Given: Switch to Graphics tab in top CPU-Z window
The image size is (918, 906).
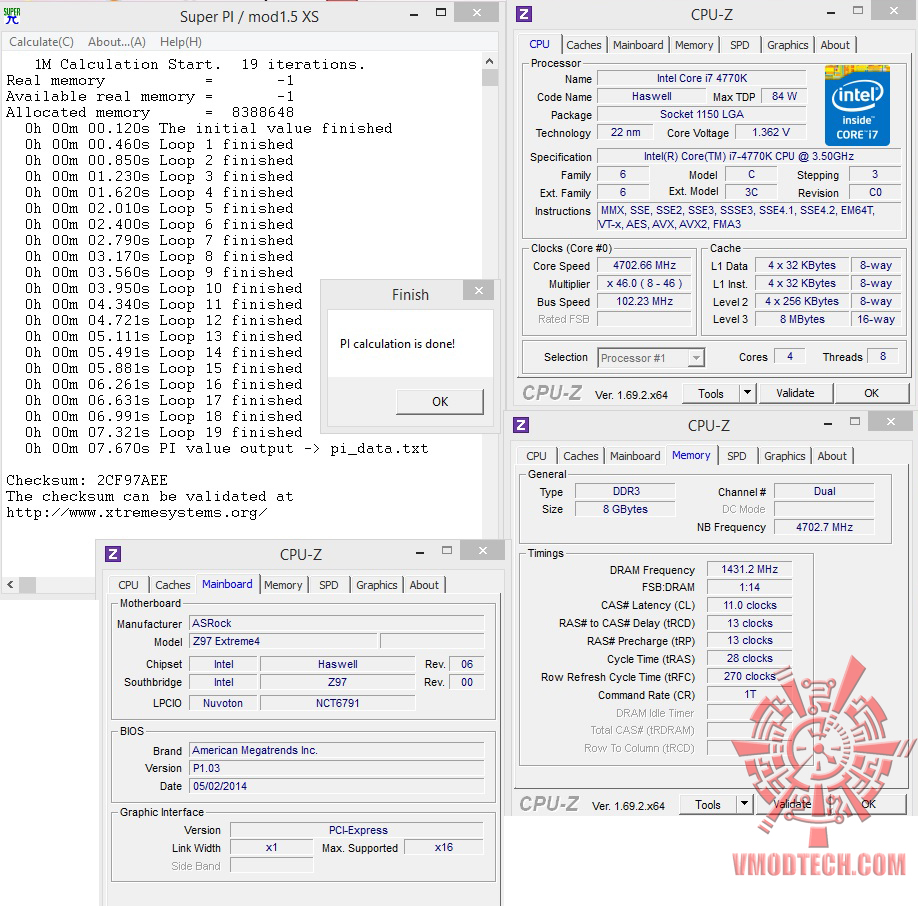Looking at the screenshot, I should click(x=787, y=45).
